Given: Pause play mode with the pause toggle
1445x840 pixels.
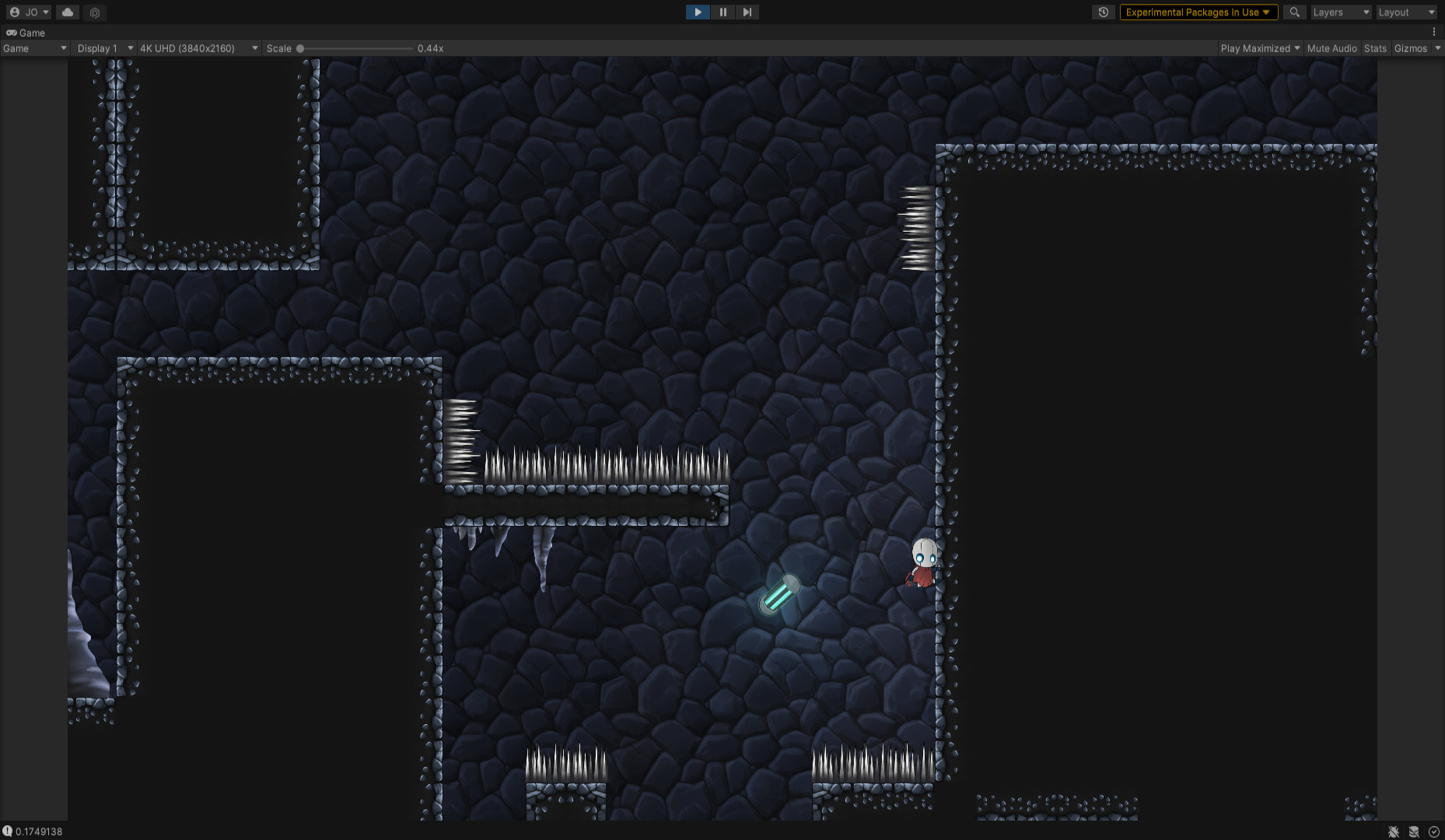Looking at the screenshot, I should 722,12.
